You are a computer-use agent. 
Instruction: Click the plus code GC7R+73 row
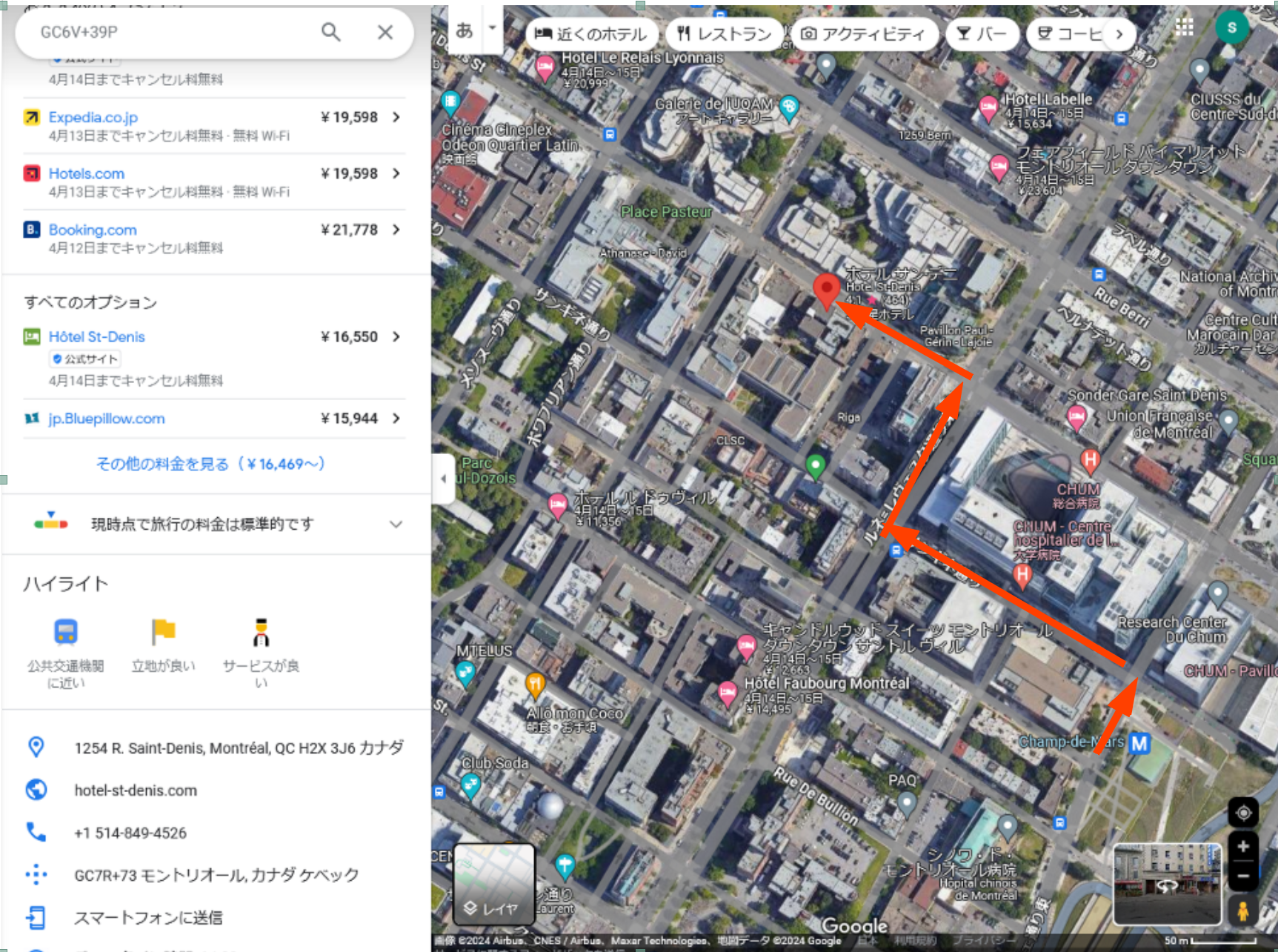coord(215,875)
